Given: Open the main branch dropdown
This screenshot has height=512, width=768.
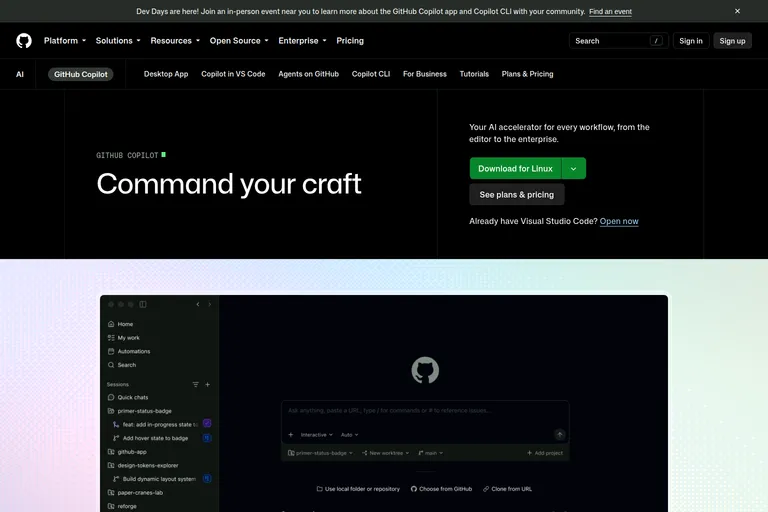Looking at the screenshot, I should pos(431,453).
